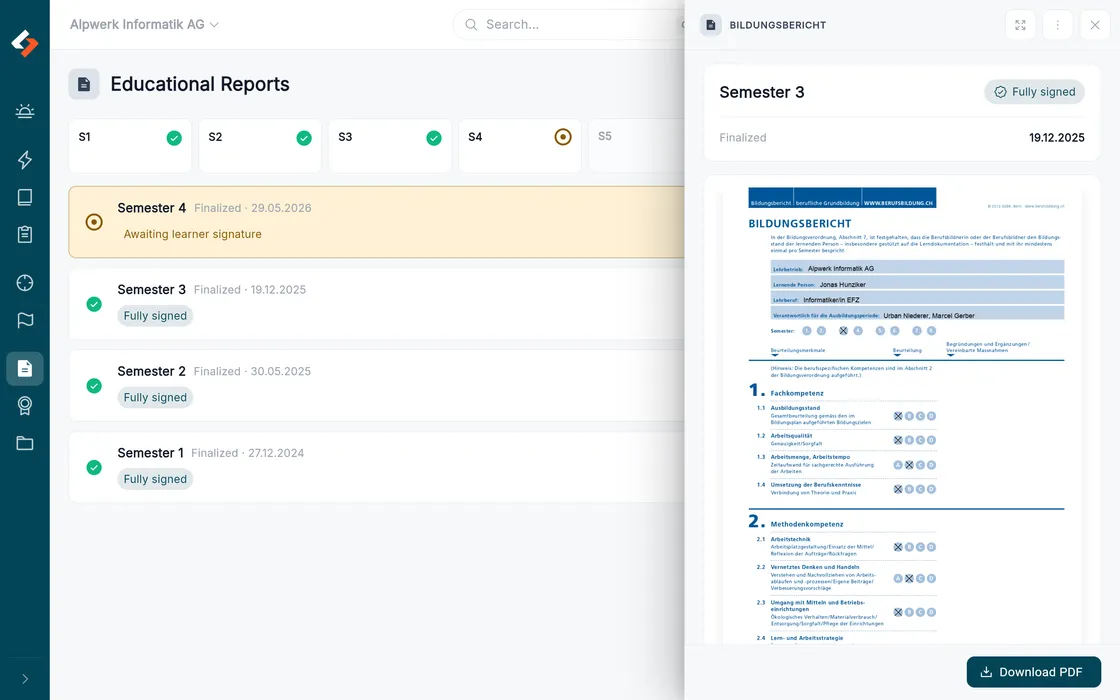The width and height of the screenshot is (1120, 700).
Task: Click 'Awaiting learner signature' text
Action: 193,234
